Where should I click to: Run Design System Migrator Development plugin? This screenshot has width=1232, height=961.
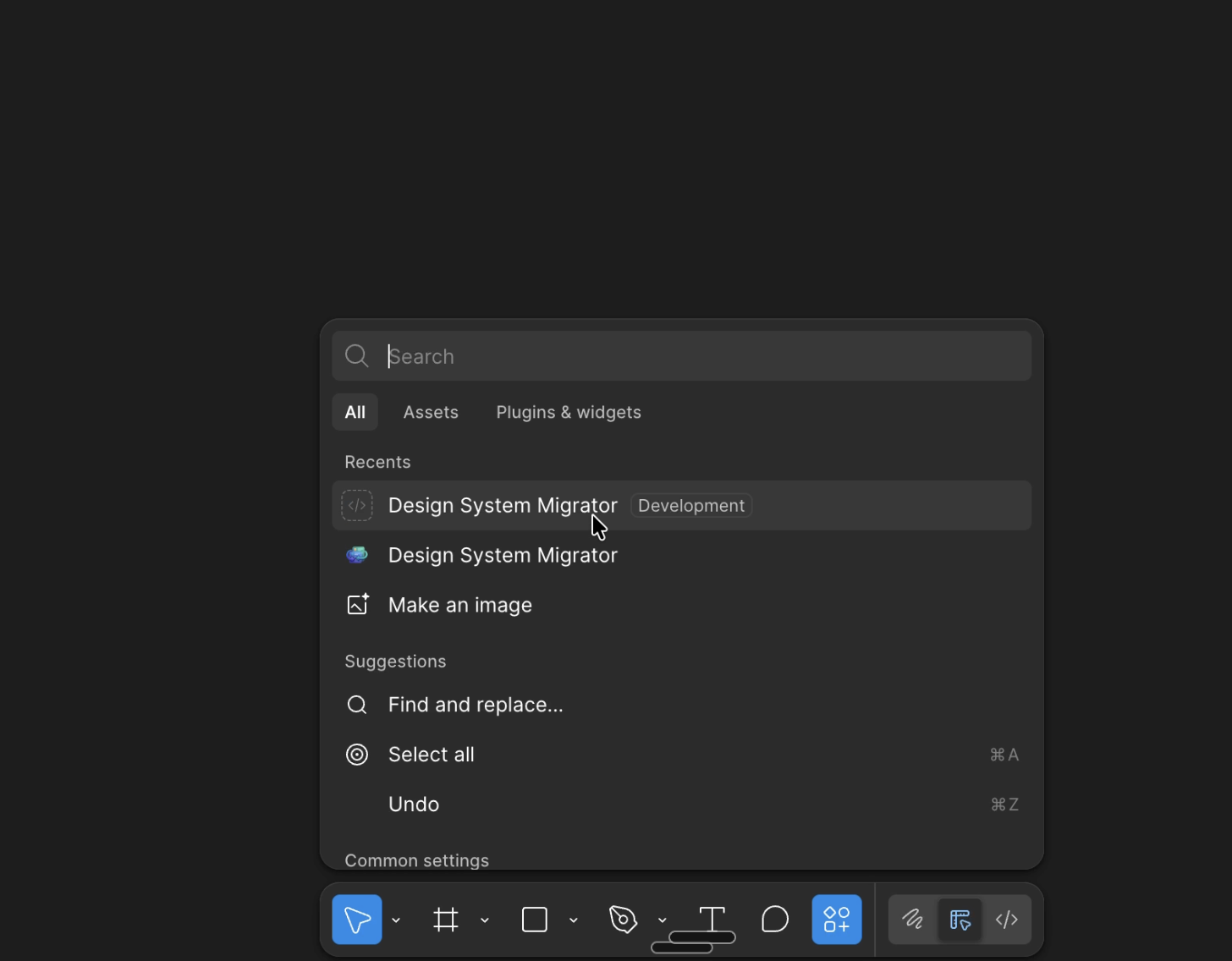pyautogui.click(x=681, y=506)
